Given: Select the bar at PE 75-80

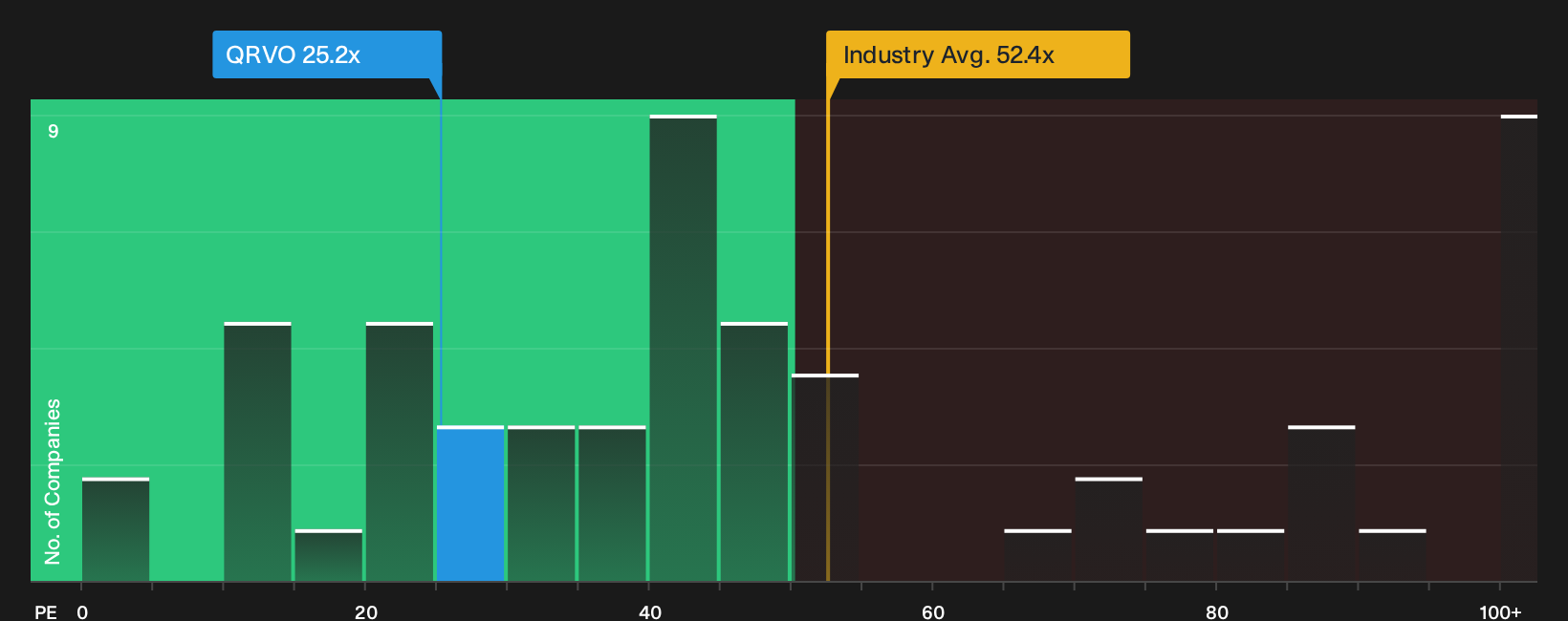Looking at the screenshot, I should [1180, 555].
